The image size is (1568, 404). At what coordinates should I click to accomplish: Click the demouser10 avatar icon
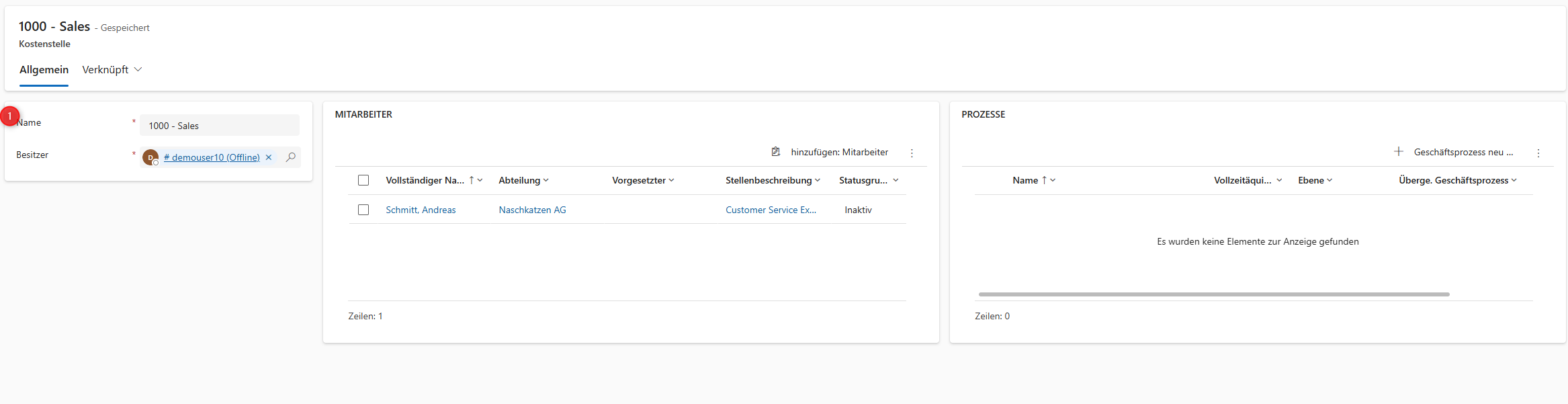point(150,157)
